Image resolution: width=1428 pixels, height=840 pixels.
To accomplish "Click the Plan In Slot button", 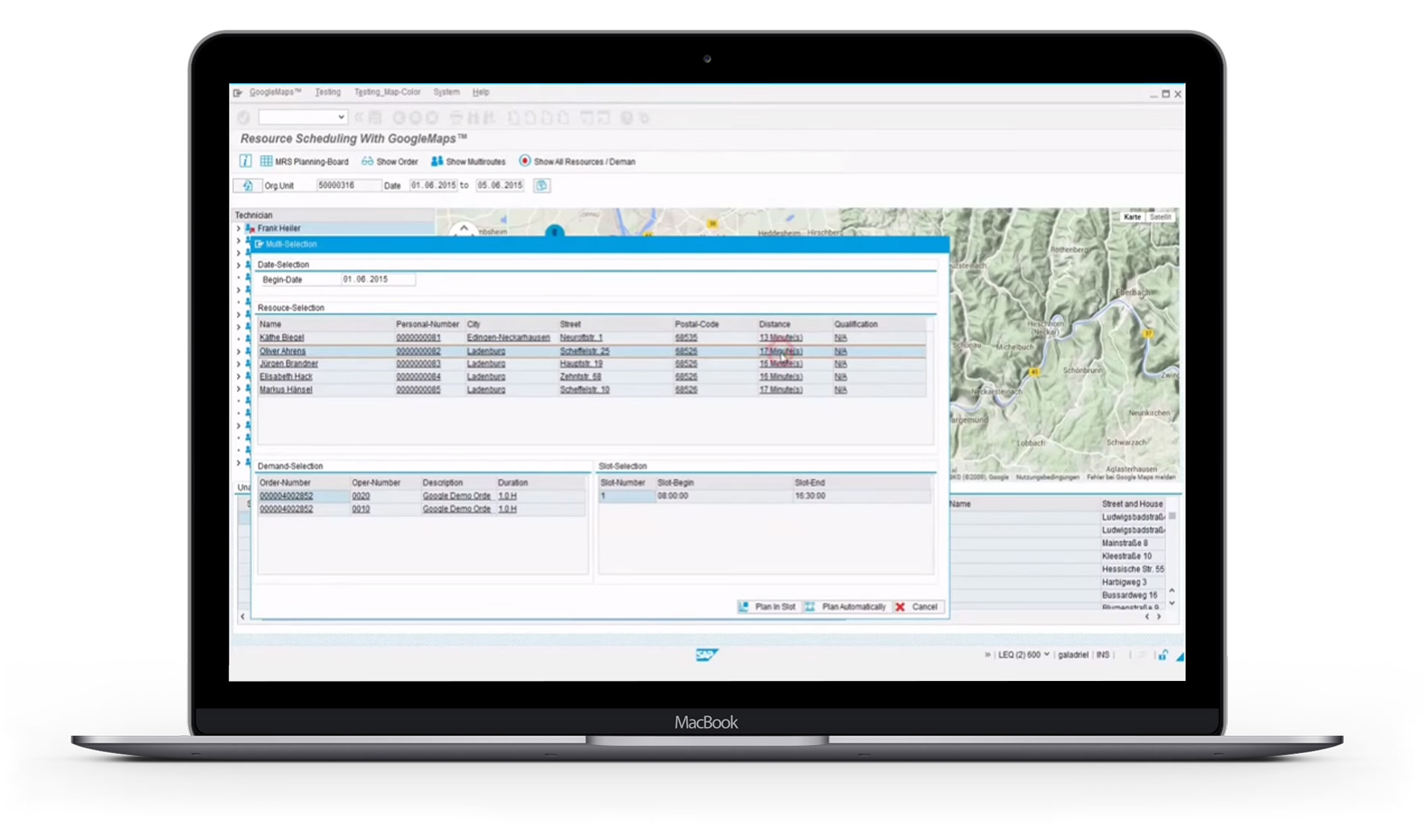I will pos(768,607).
